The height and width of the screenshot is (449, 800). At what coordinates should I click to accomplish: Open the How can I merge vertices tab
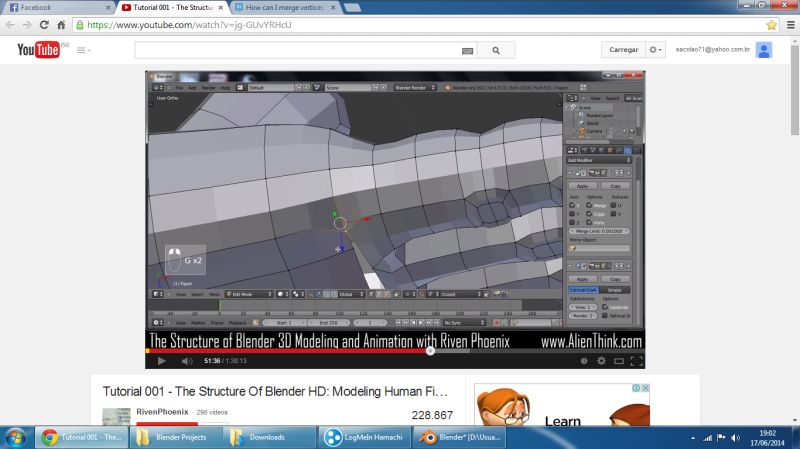pyautogui.click(x=285, y=8)
